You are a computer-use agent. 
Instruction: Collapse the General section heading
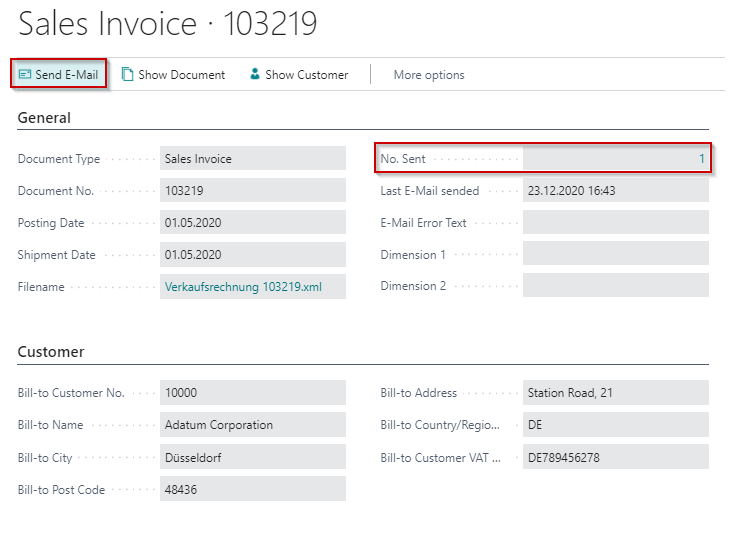click(x=44, y=118)
